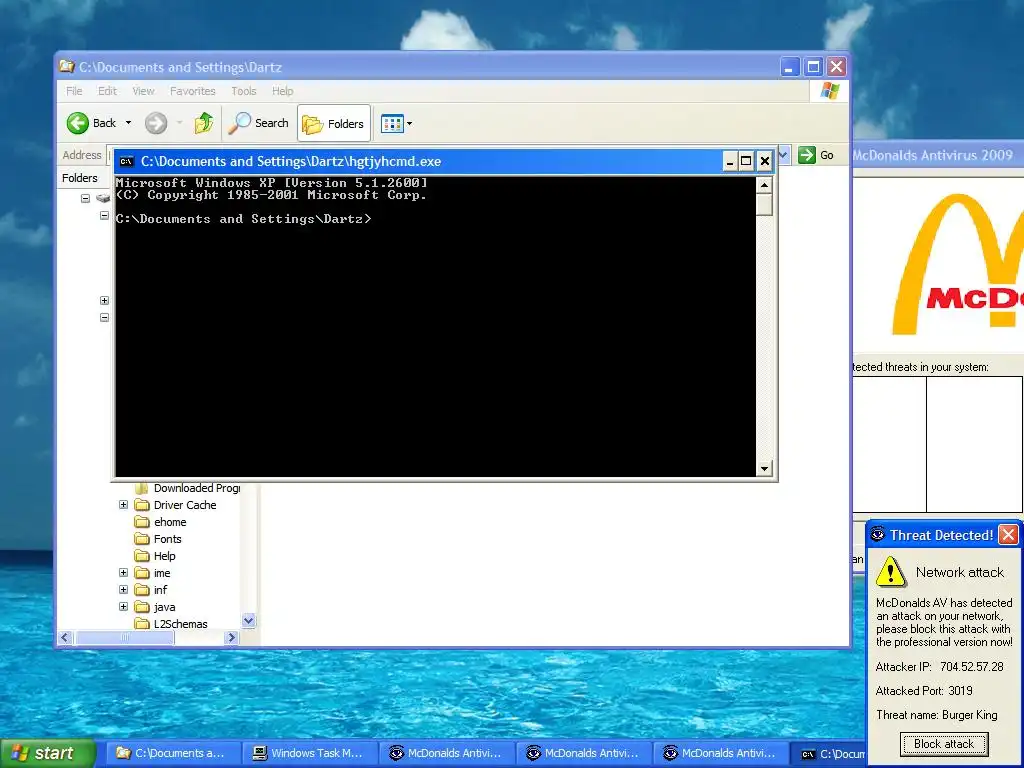This screenshot has height=768, width=1024.
Task: Click the yellow warning icon in popup
Action: point(891,571)
